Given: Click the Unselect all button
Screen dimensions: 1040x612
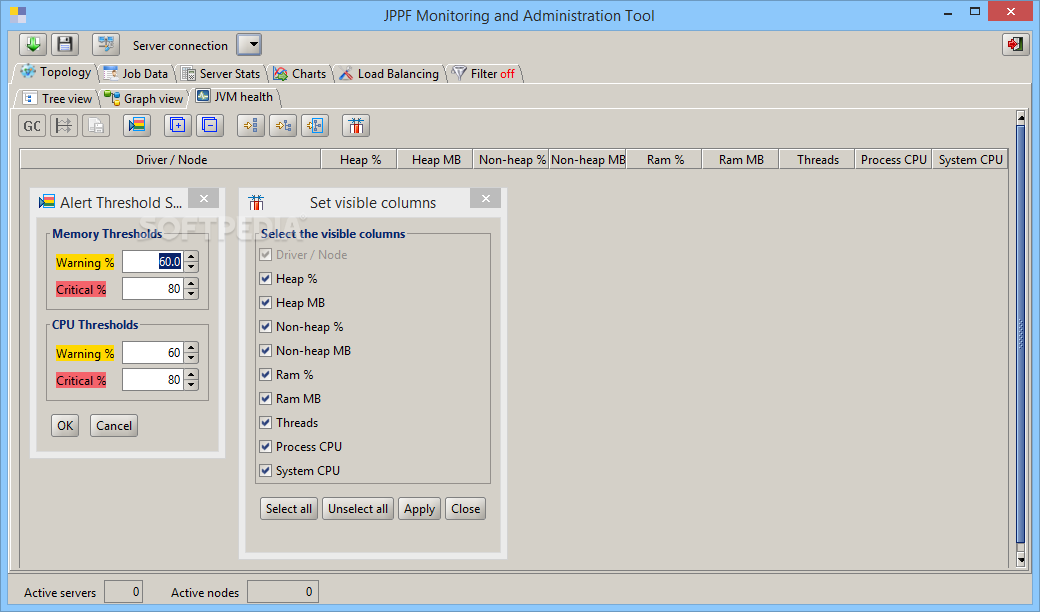Looking at the screenshot, I should point(358,509).
